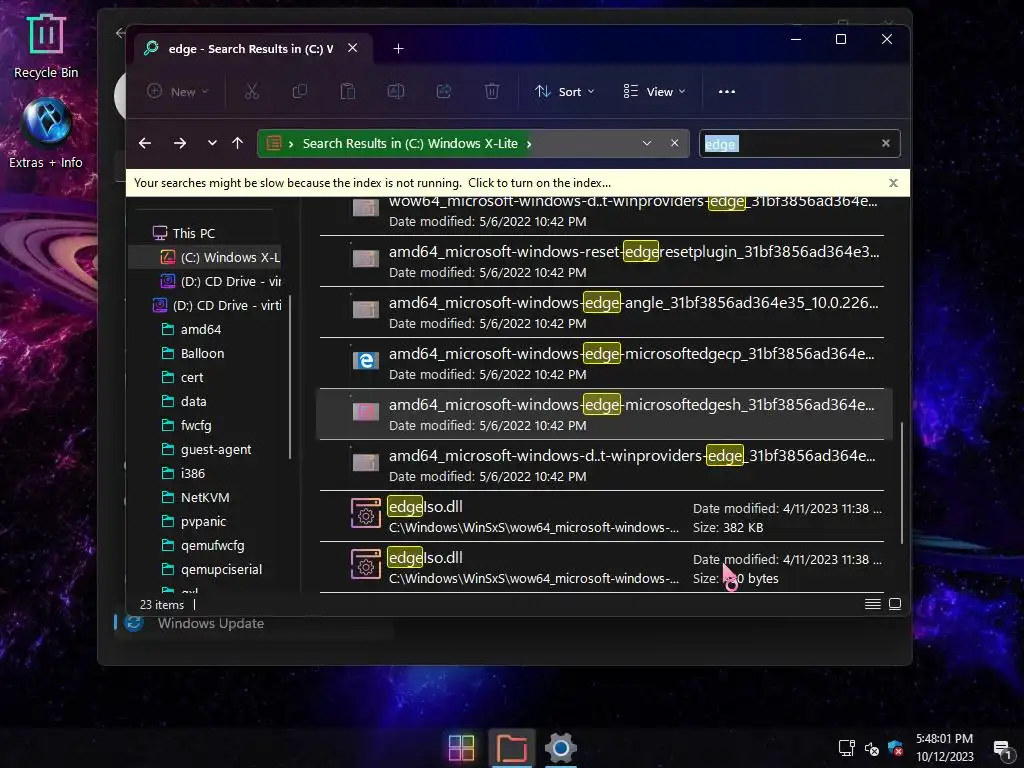Click the Paste clipboard icon

[x=347, y=91]
